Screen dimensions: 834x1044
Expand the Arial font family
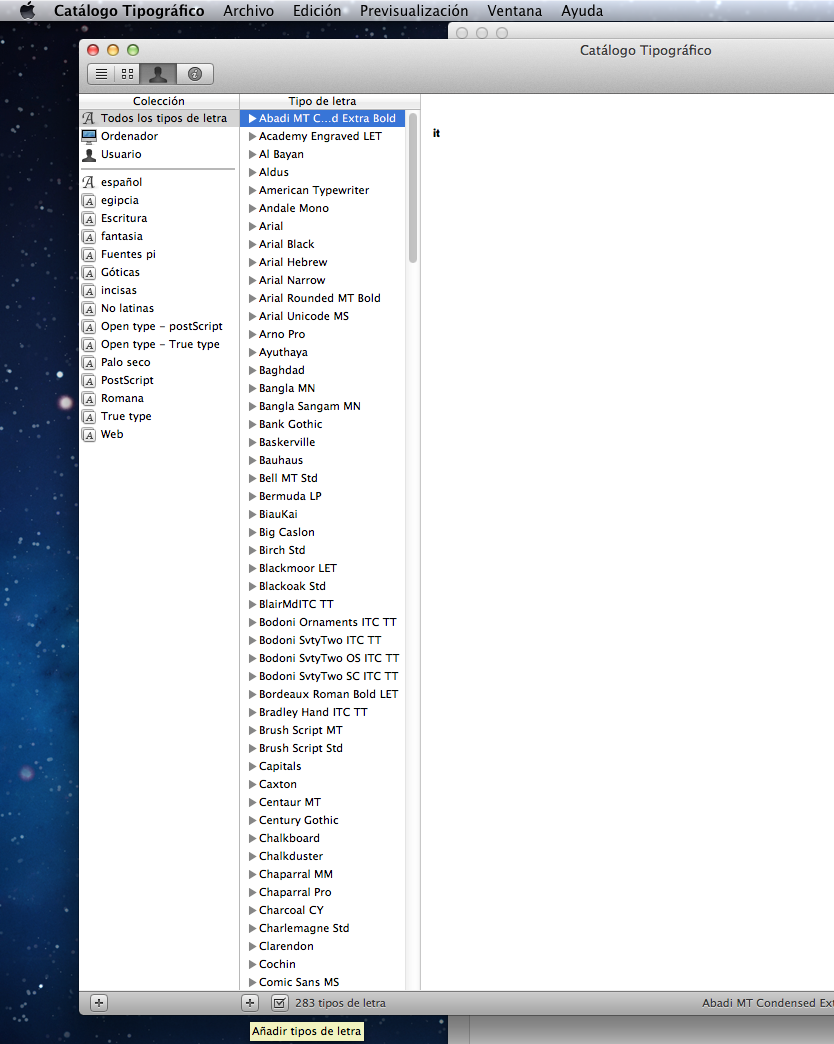pyautogui.click(x=252, y=226)
